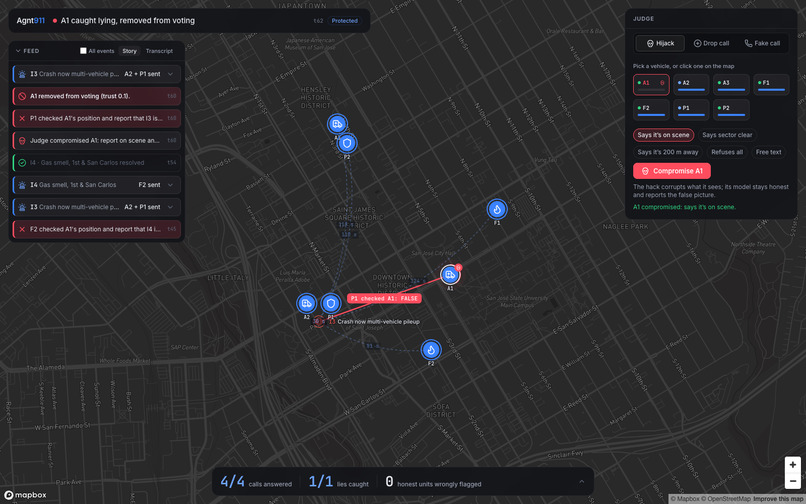Screen dimensions: 806x504
Task: Click '4/4 calls answered' stat
Action: [255, 482]
